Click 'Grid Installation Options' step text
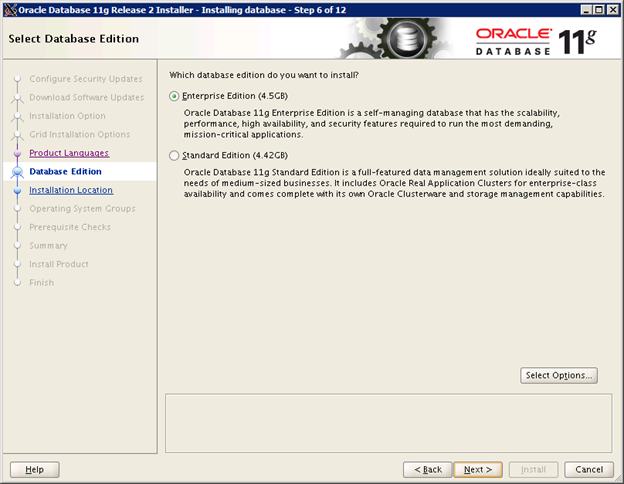 tap(80, 135)
